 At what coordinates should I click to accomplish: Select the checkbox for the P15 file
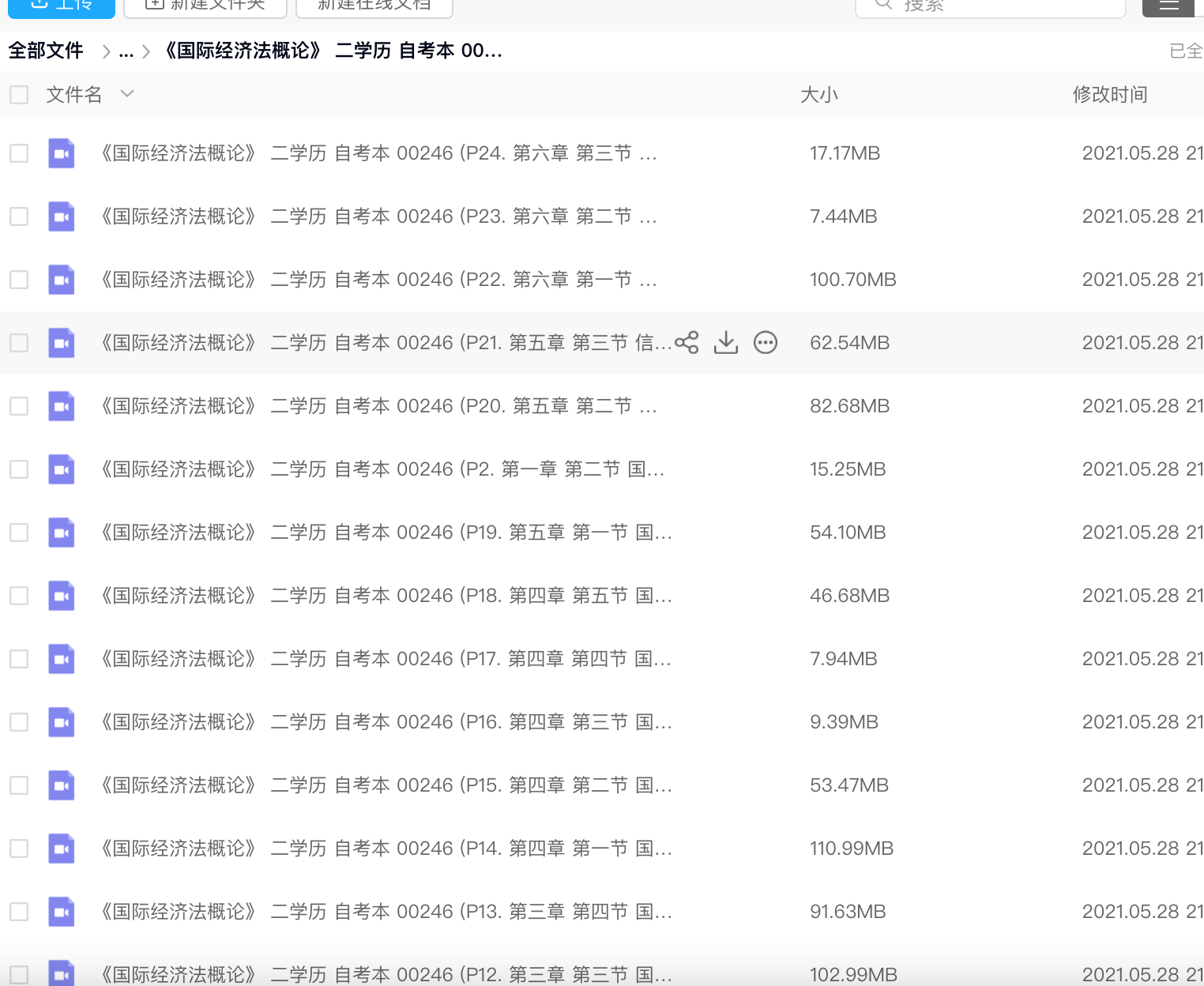pos(19,785)
